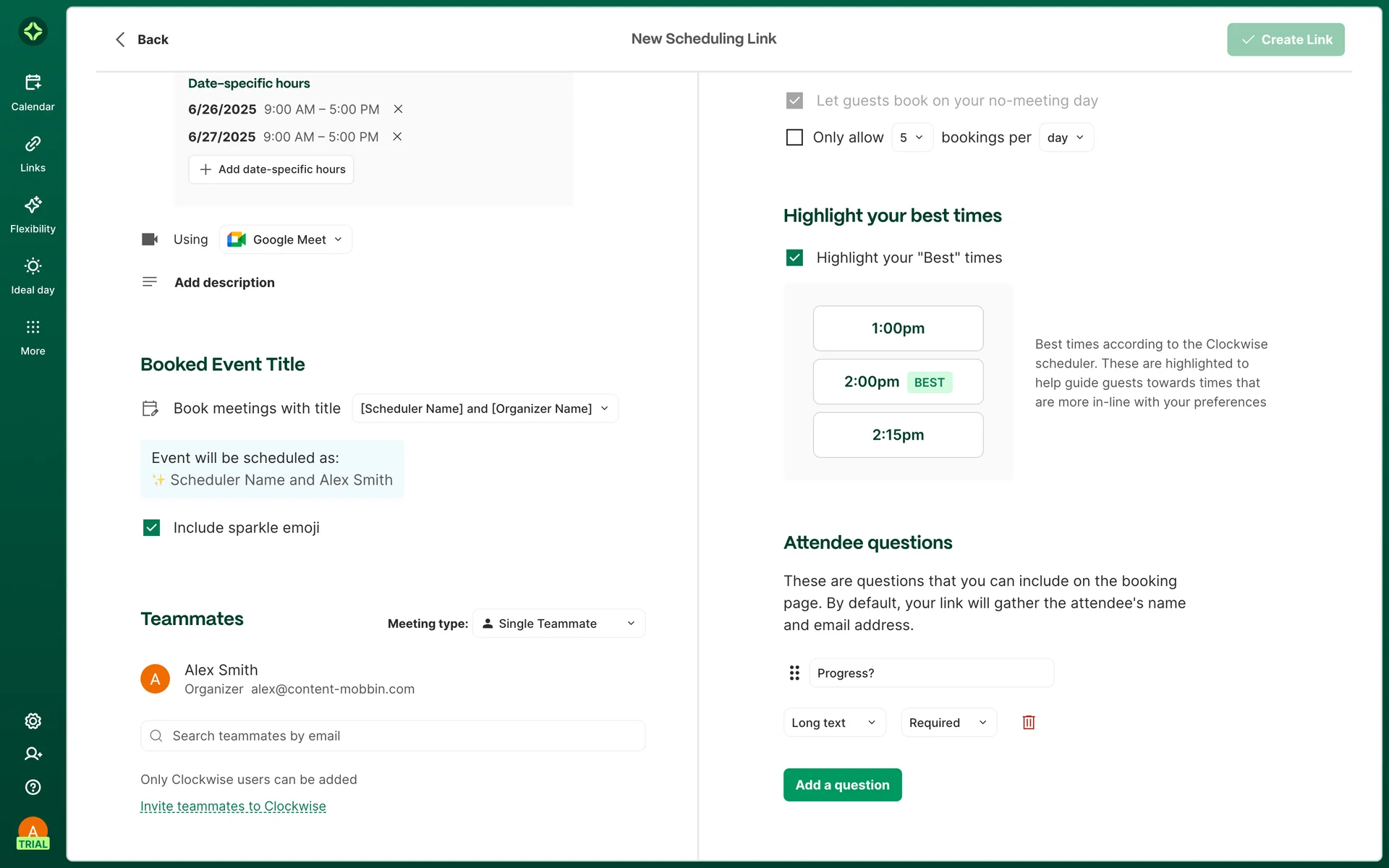Open the Long text answer type dropdown

(x=833, y=723)
